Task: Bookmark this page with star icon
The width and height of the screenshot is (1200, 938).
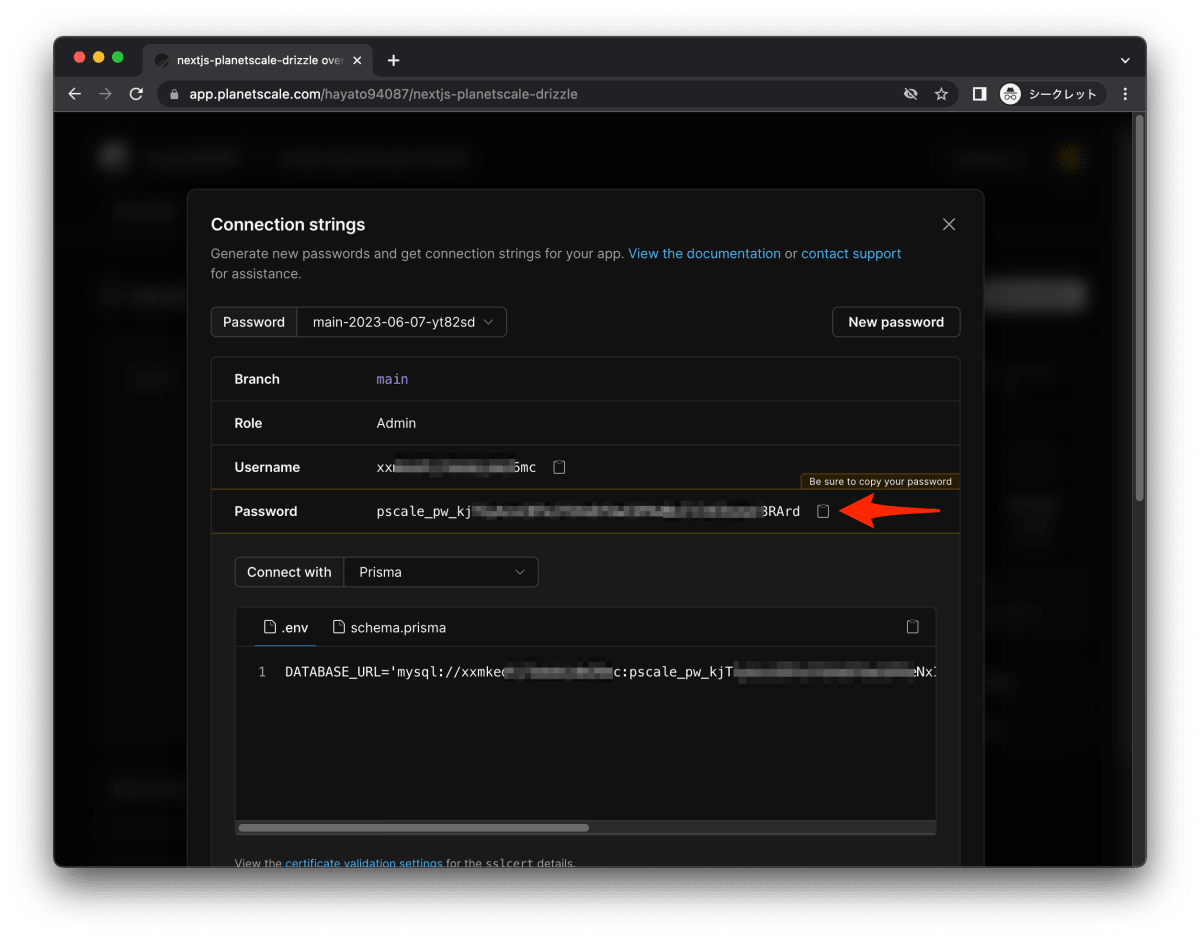Action: click(941, 94)
